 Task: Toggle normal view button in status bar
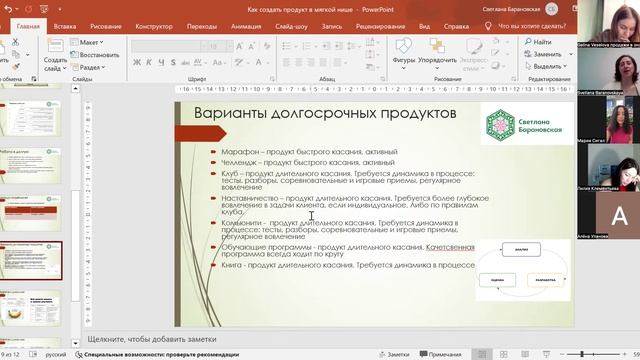(482, 354)
